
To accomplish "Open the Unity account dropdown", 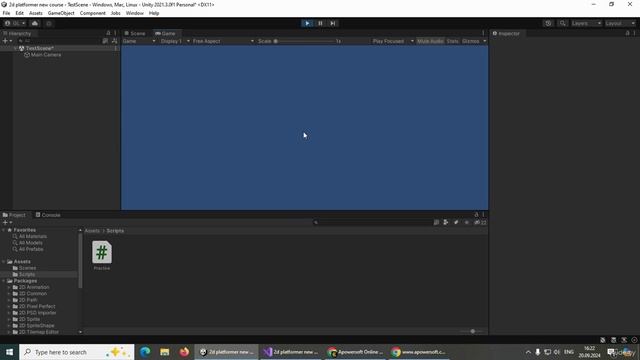I will 15,23.
